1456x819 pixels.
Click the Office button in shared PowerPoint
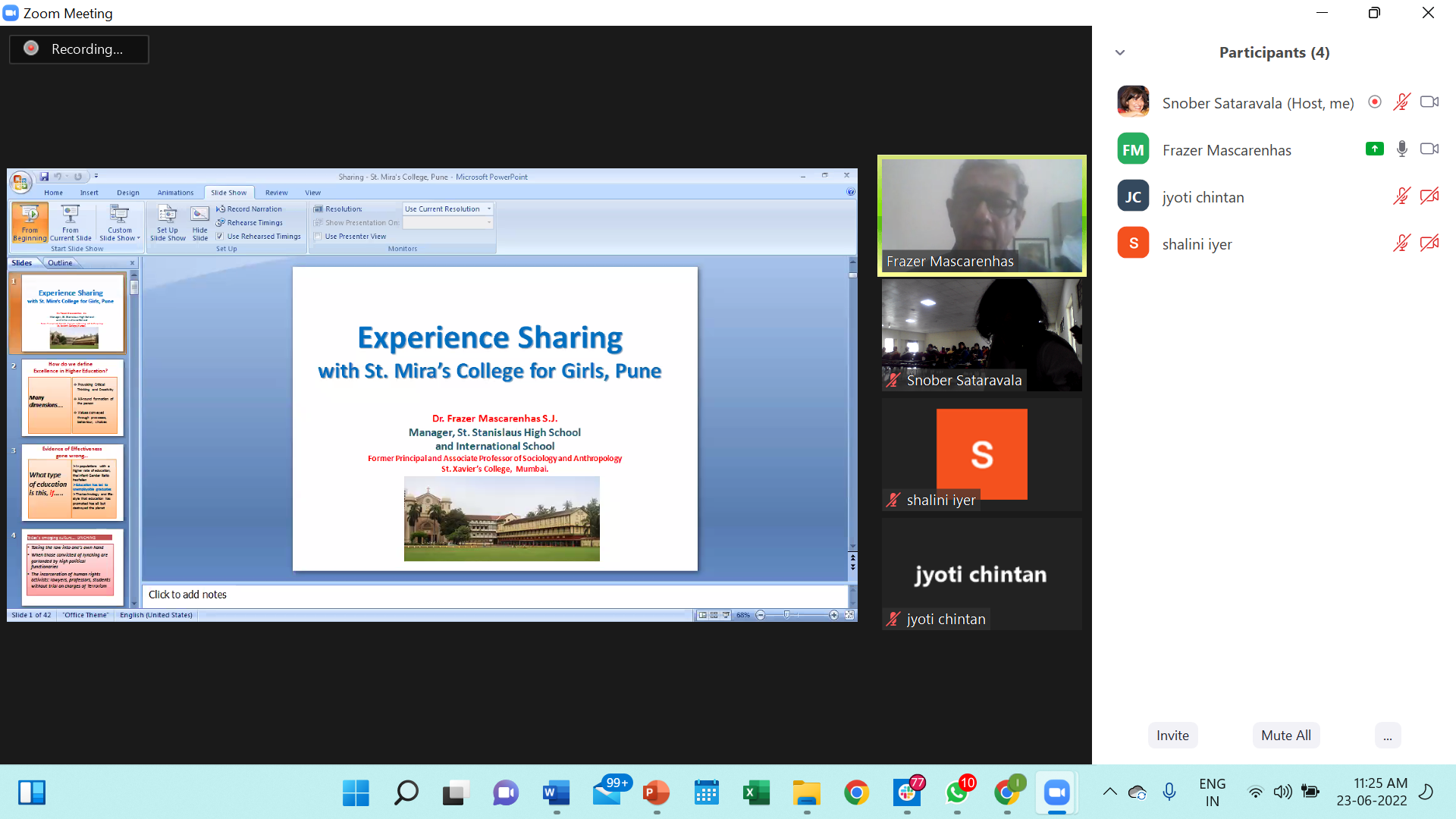point(20,181)
